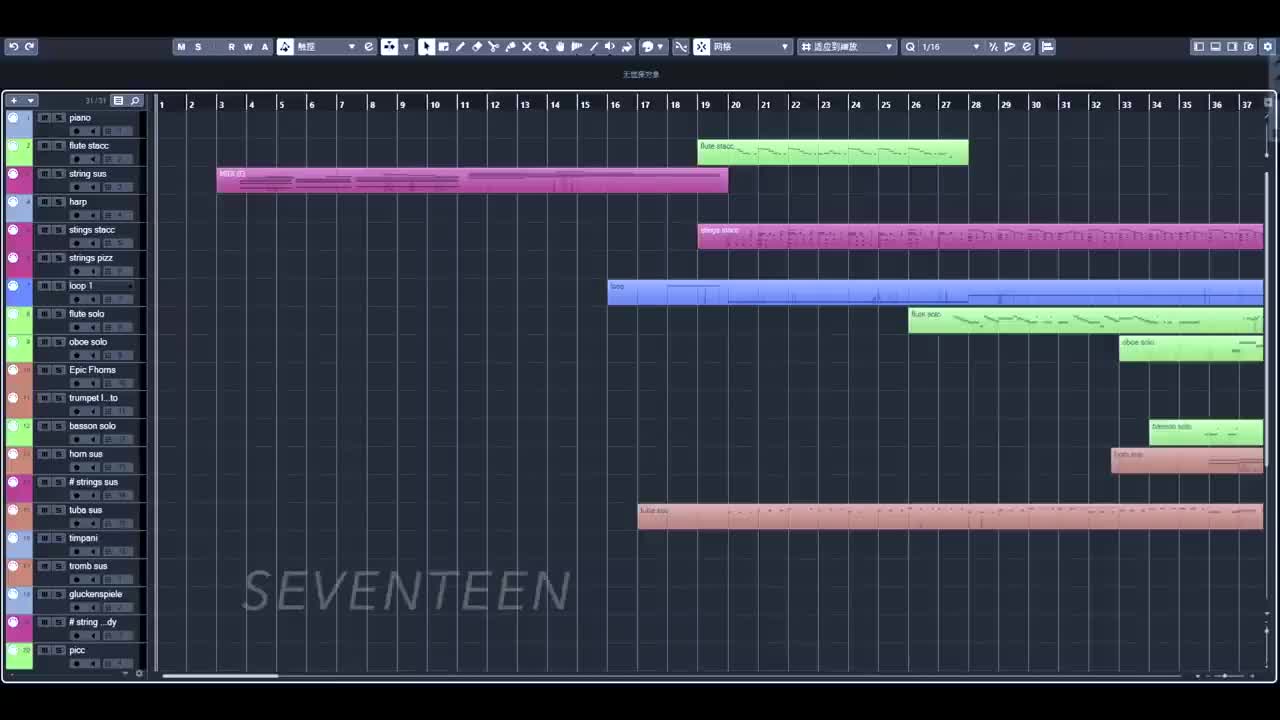Screen dimensions: 1280x720
Task: Enable record on string sus track
Action: [x=76, y=187]
